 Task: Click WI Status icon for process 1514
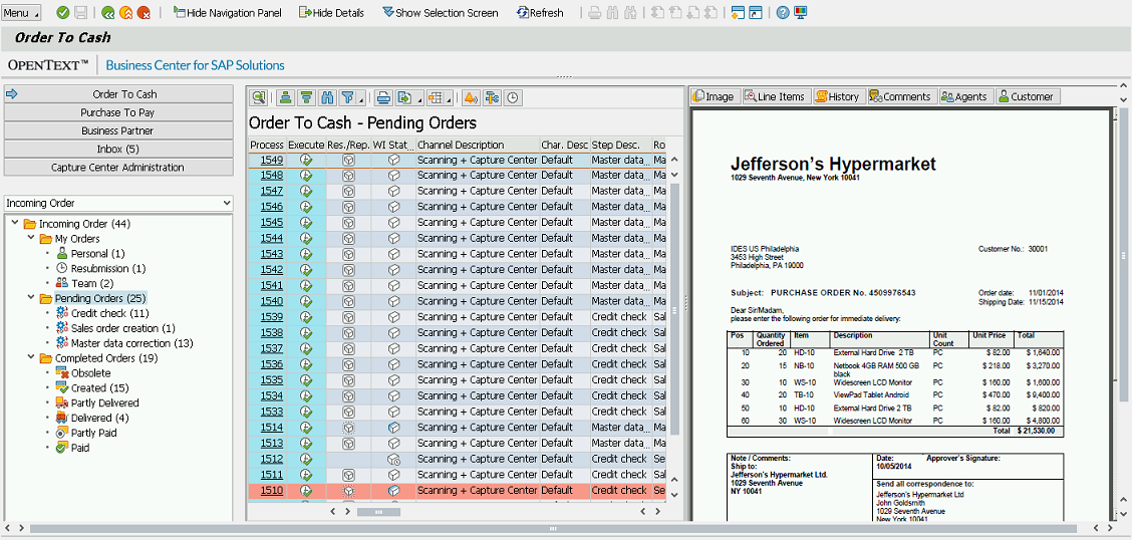[394, 427]
